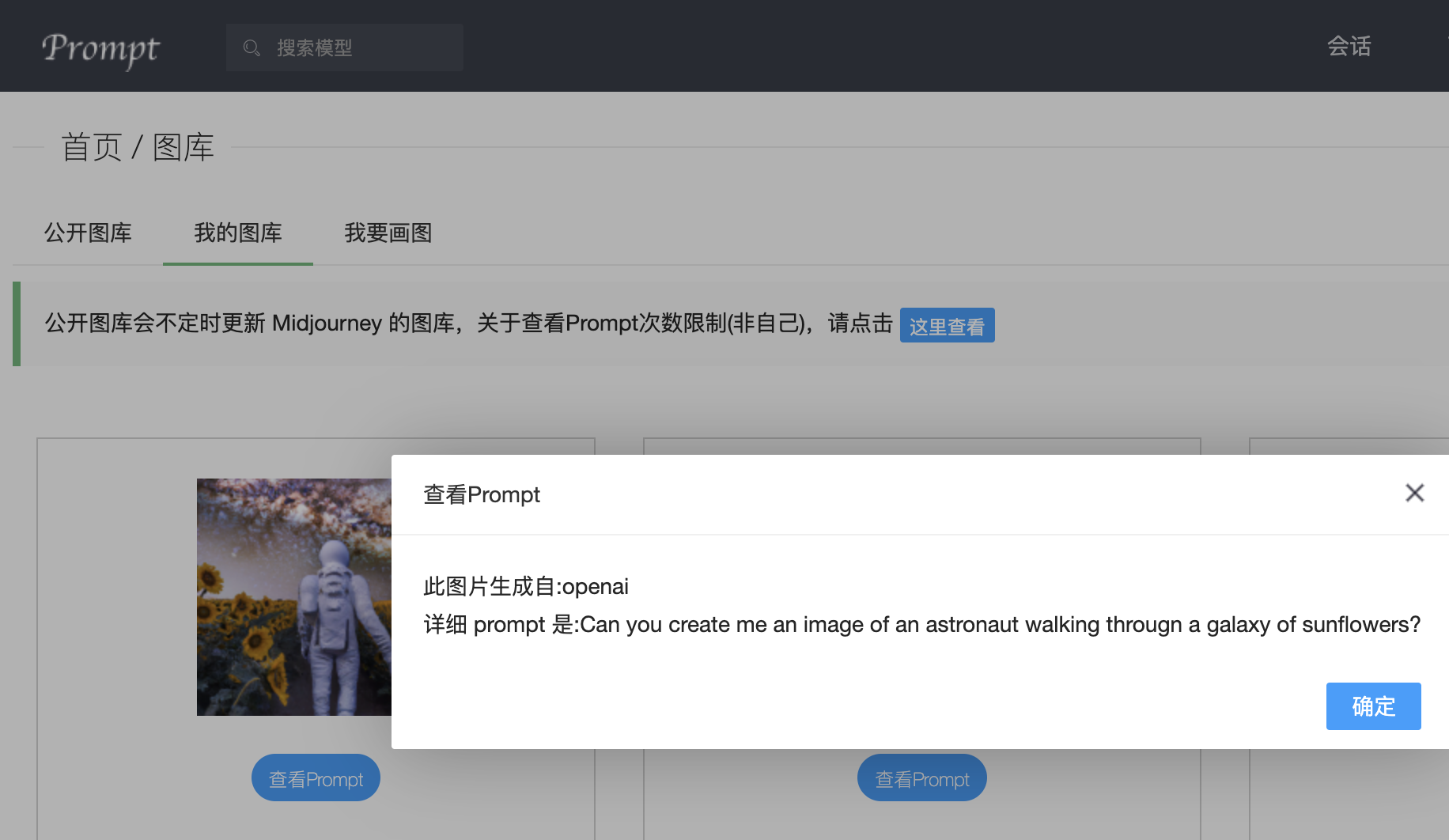Click the 查看Prompt dialog title
The image size is (1449, 840).
tap(482, 494)
